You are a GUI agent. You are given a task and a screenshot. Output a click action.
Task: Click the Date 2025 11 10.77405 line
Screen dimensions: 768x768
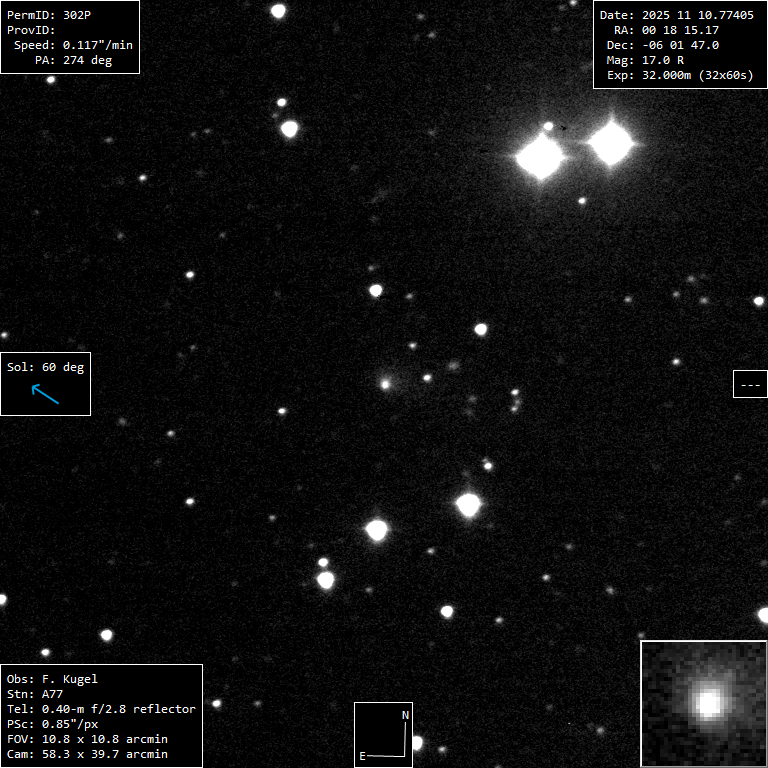click(676, 15)
